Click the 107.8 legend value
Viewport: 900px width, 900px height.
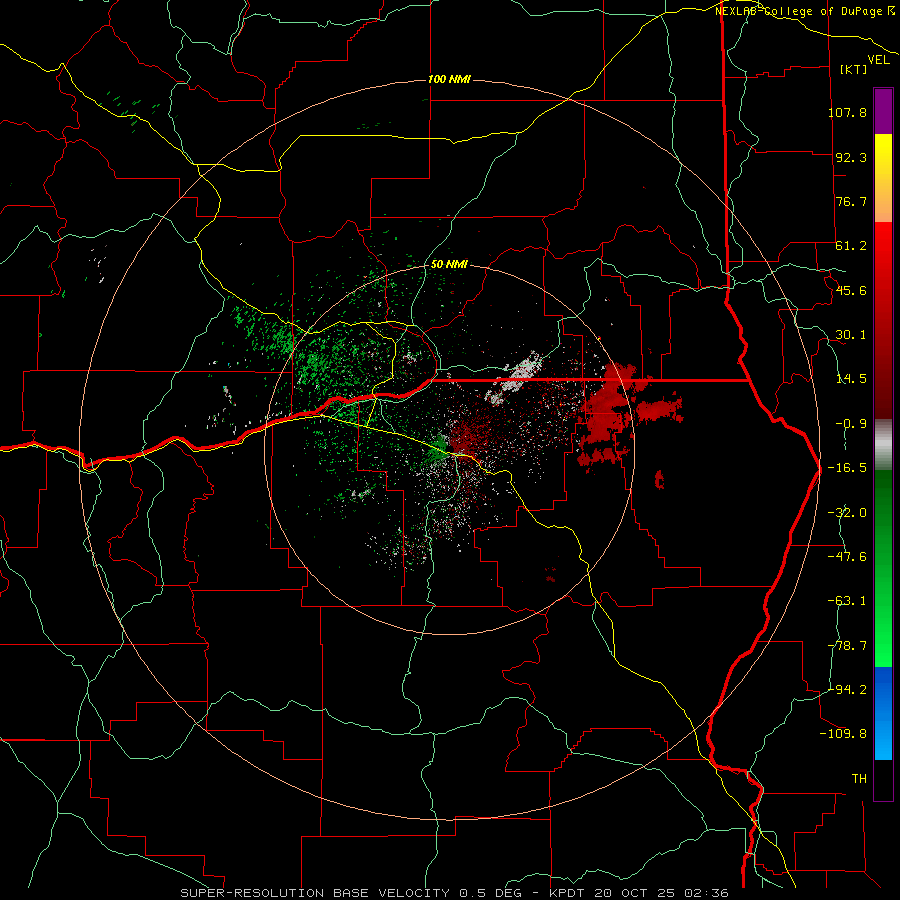[847, 112]
